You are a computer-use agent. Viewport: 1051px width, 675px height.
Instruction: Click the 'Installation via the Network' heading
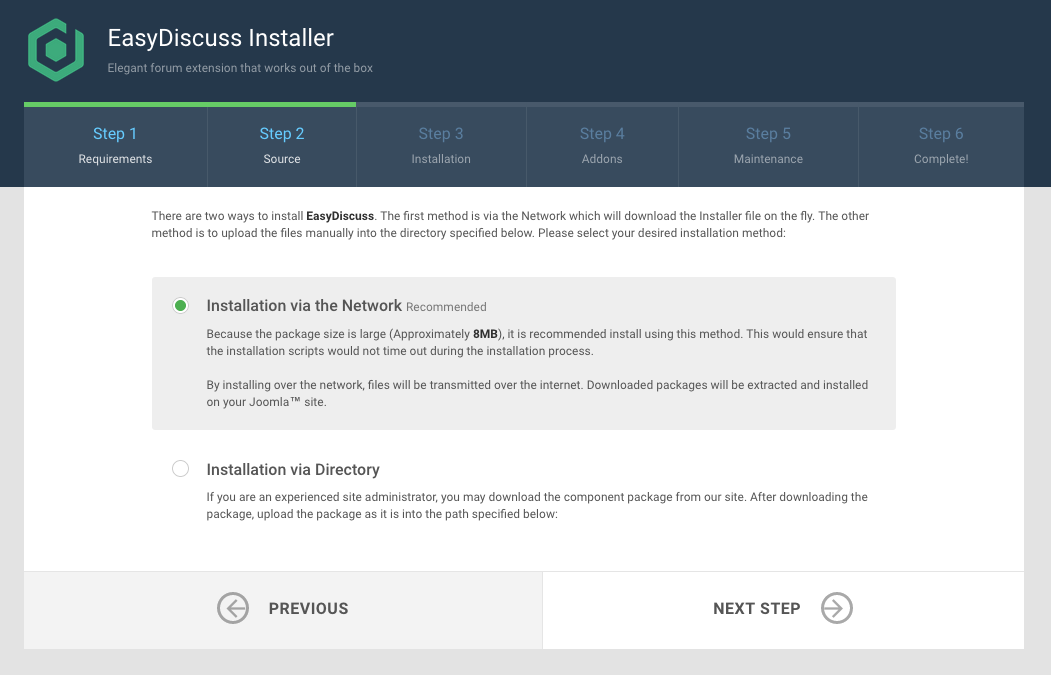coord(304,306)
